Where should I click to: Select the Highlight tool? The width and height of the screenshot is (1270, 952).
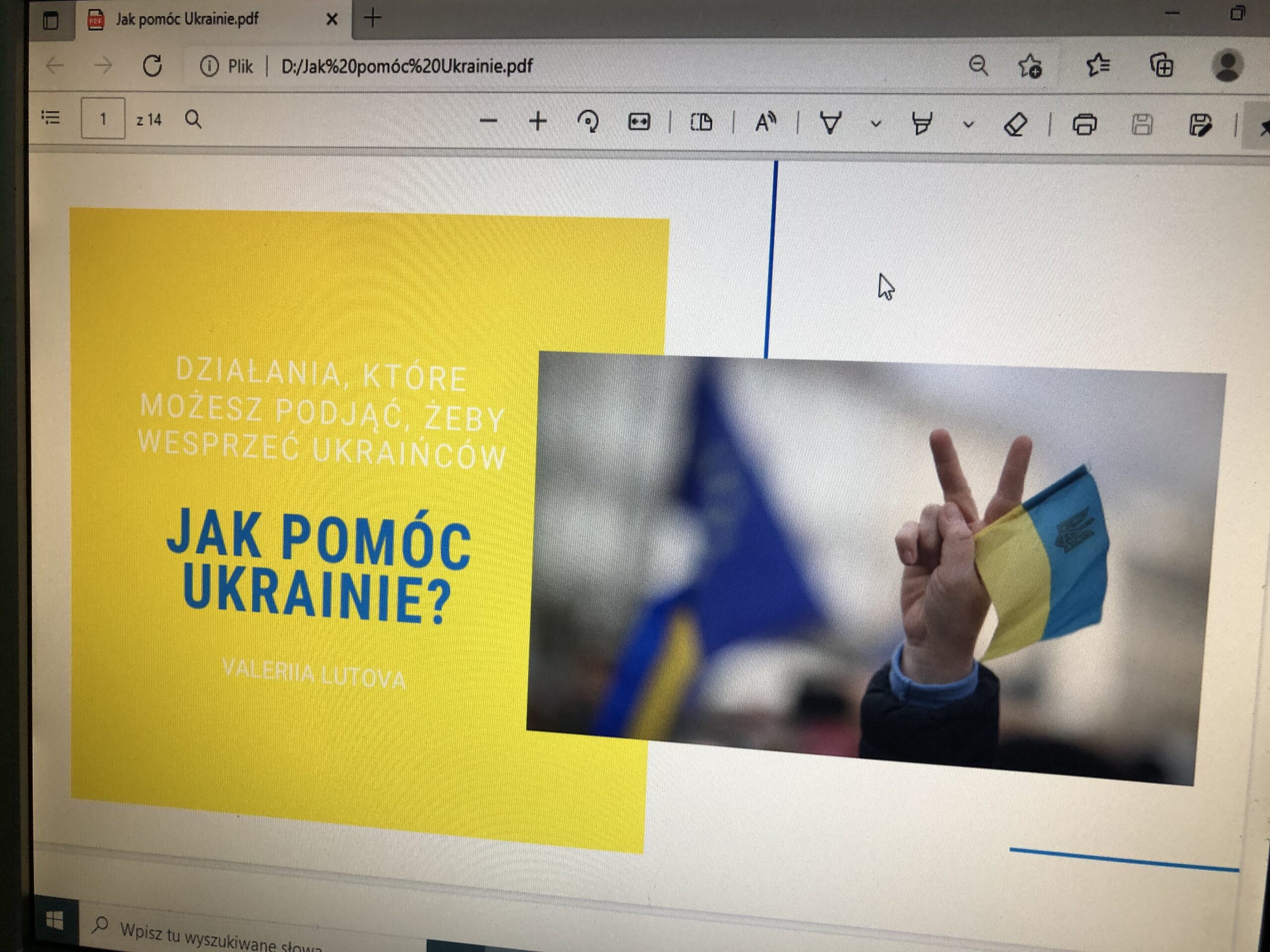pyautogui.click(x=922, y=123)
